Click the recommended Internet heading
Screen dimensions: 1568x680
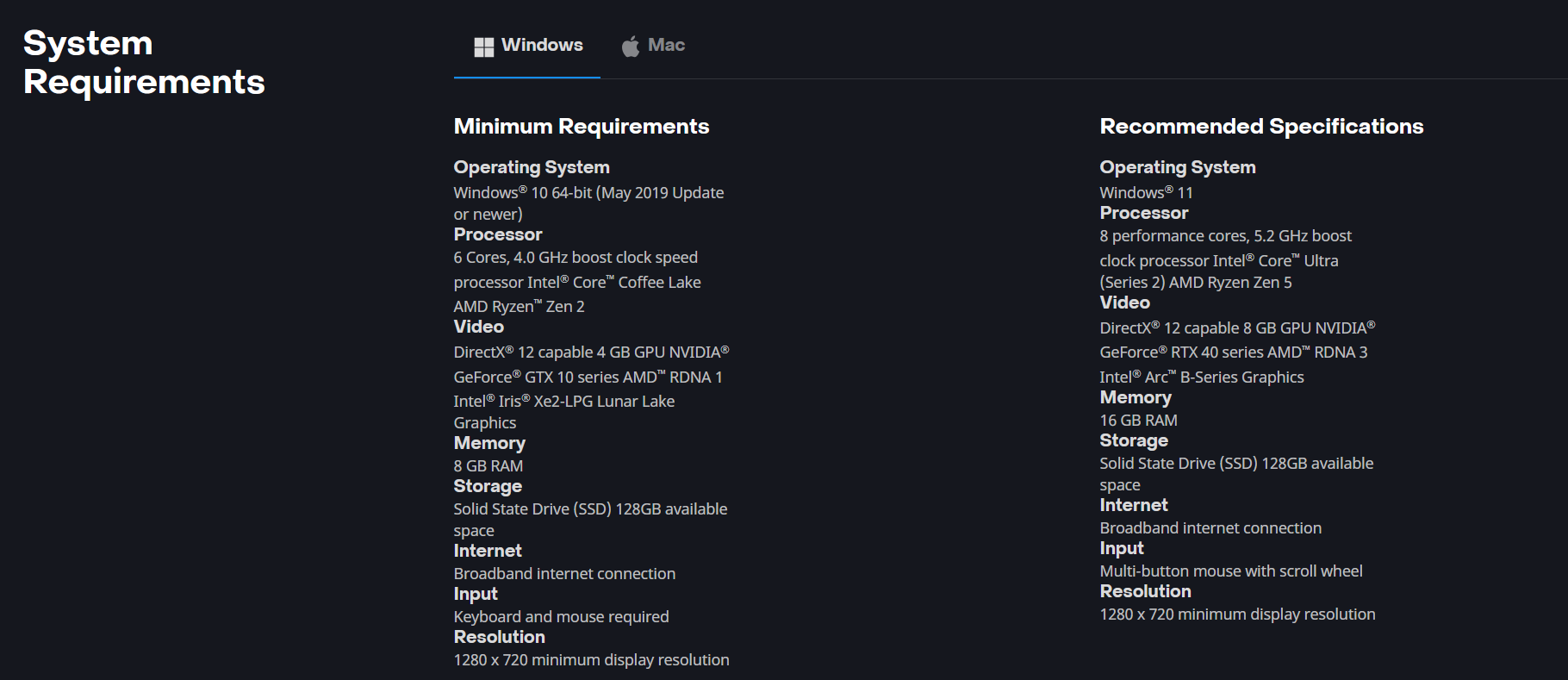click(x=1134, y=505)
